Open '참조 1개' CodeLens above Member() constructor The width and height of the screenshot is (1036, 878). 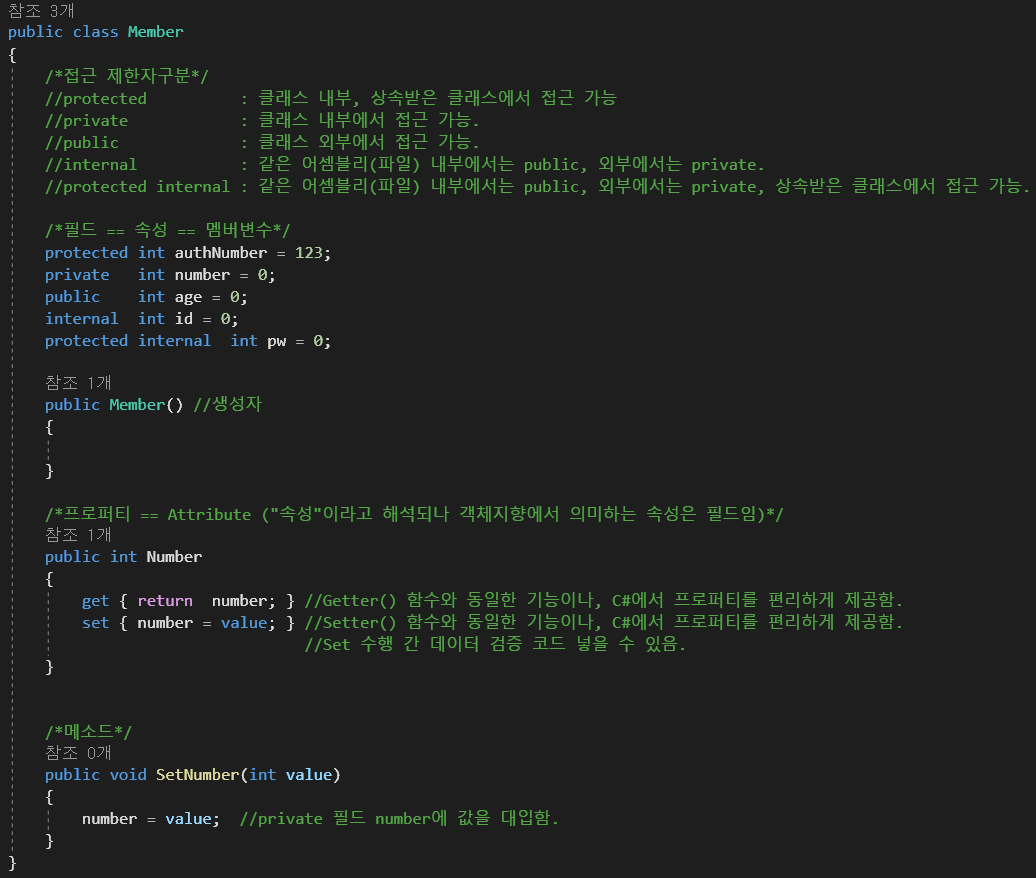click(79, 383)
